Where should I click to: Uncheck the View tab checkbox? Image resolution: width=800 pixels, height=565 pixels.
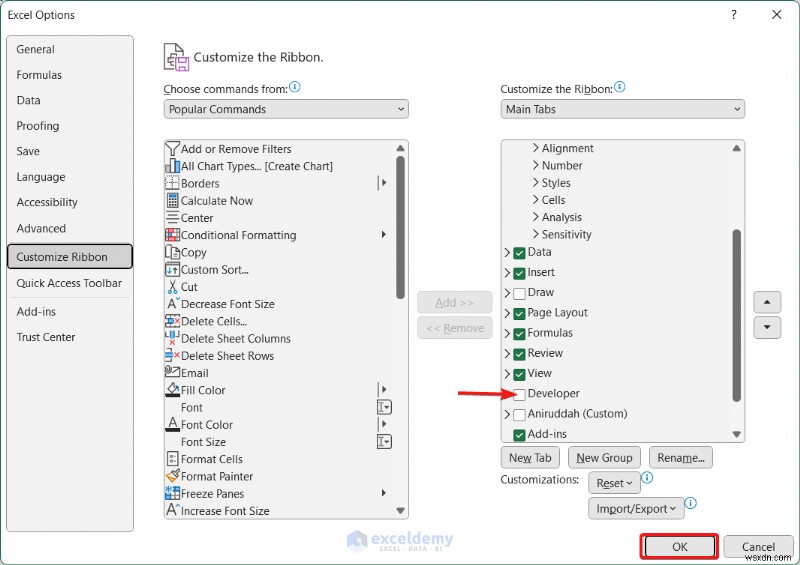519,374
